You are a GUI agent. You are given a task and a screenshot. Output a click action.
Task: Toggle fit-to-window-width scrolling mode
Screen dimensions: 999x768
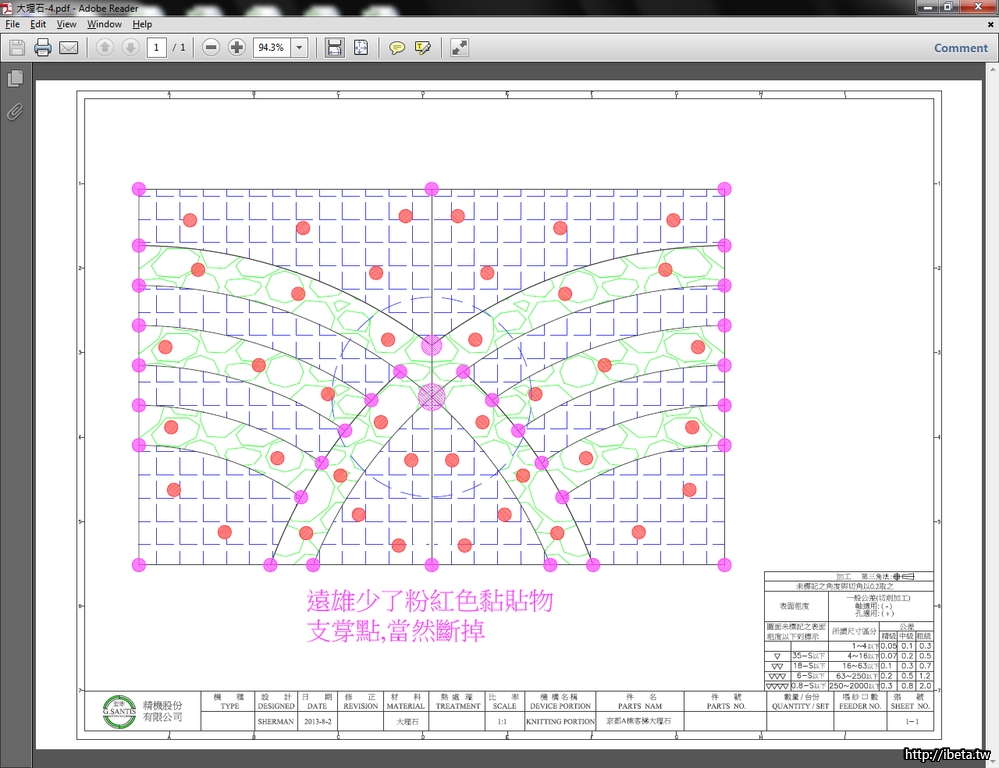point(335,47)
